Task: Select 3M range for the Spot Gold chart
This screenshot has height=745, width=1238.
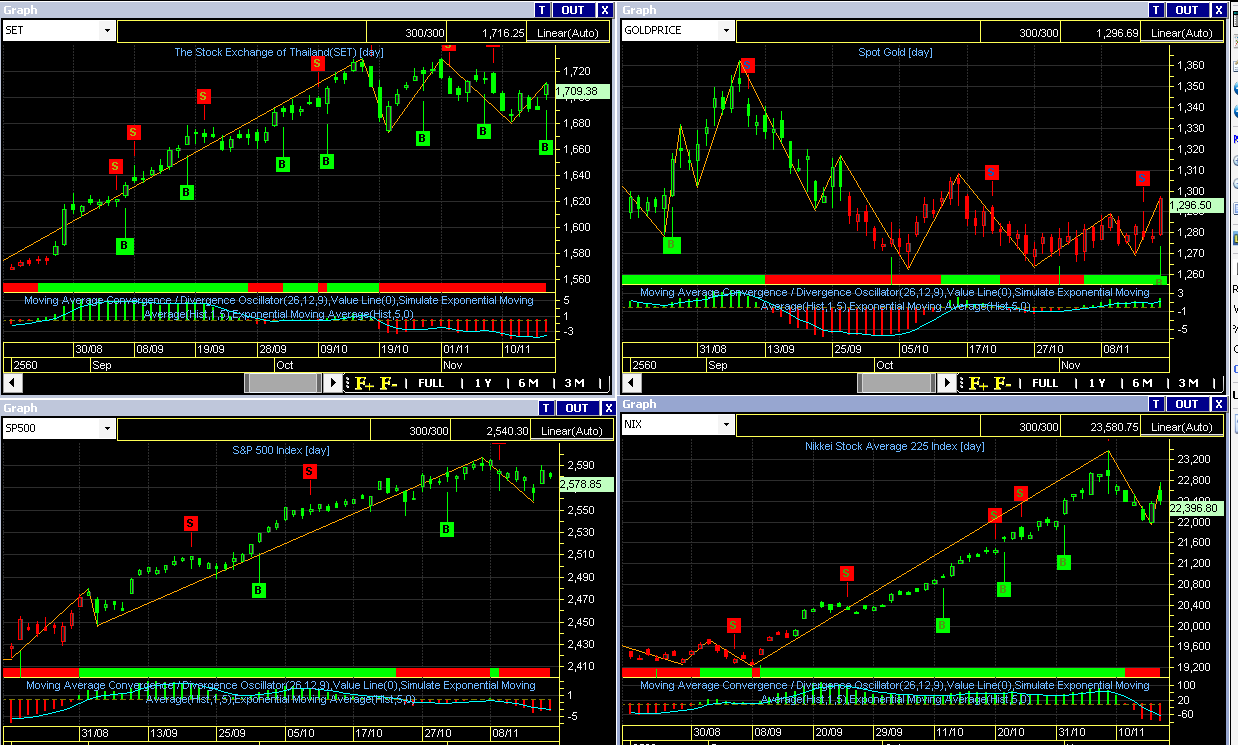Action: 1188,383
